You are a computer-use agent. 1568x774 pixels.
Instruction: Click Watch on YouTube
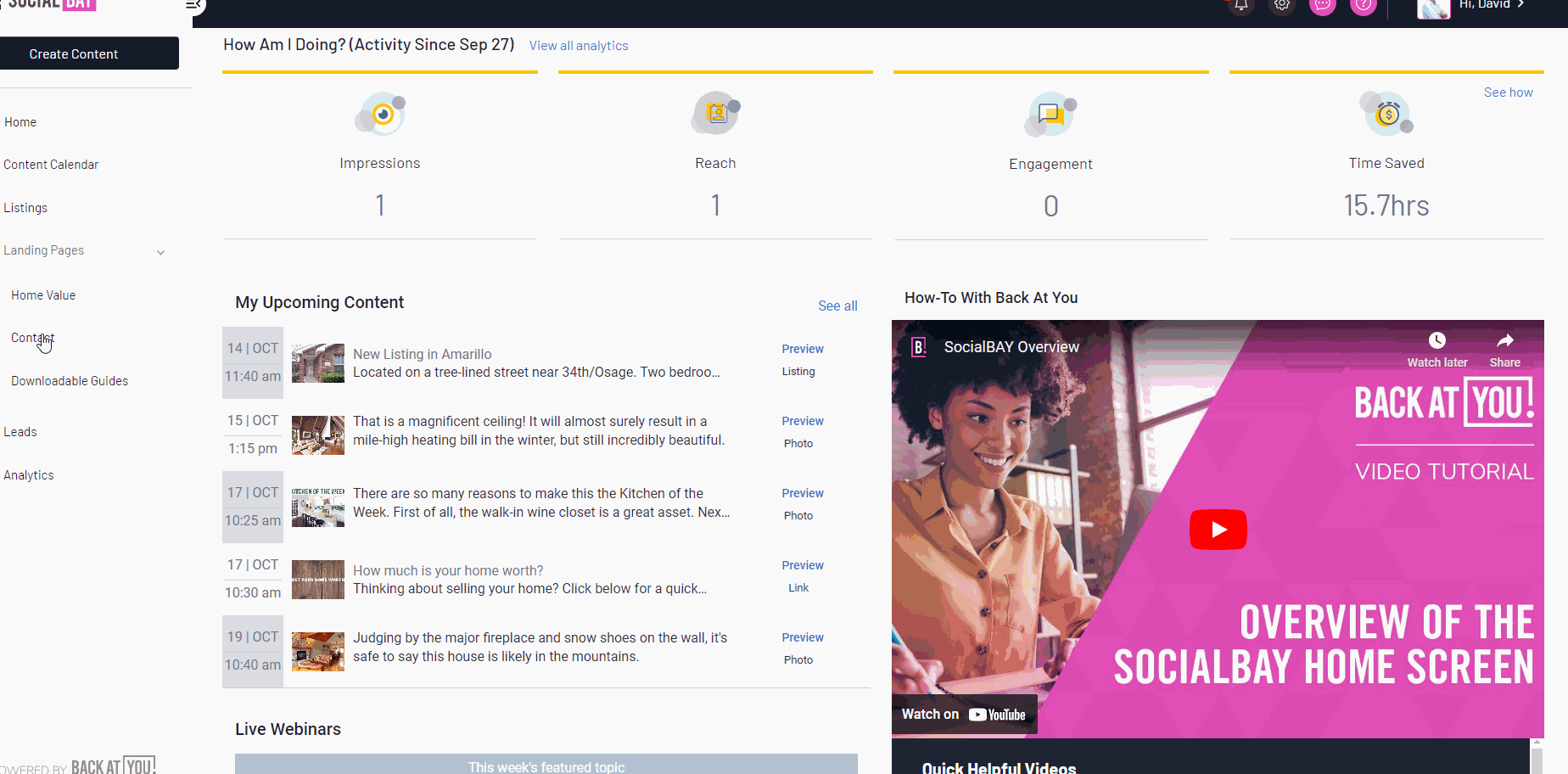(965, 715)
